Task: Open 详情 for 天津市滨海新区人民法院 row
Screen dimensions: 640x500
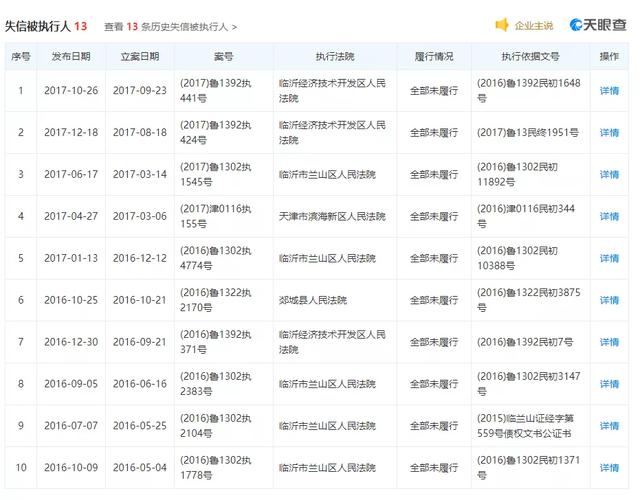Action: [609, 216]
